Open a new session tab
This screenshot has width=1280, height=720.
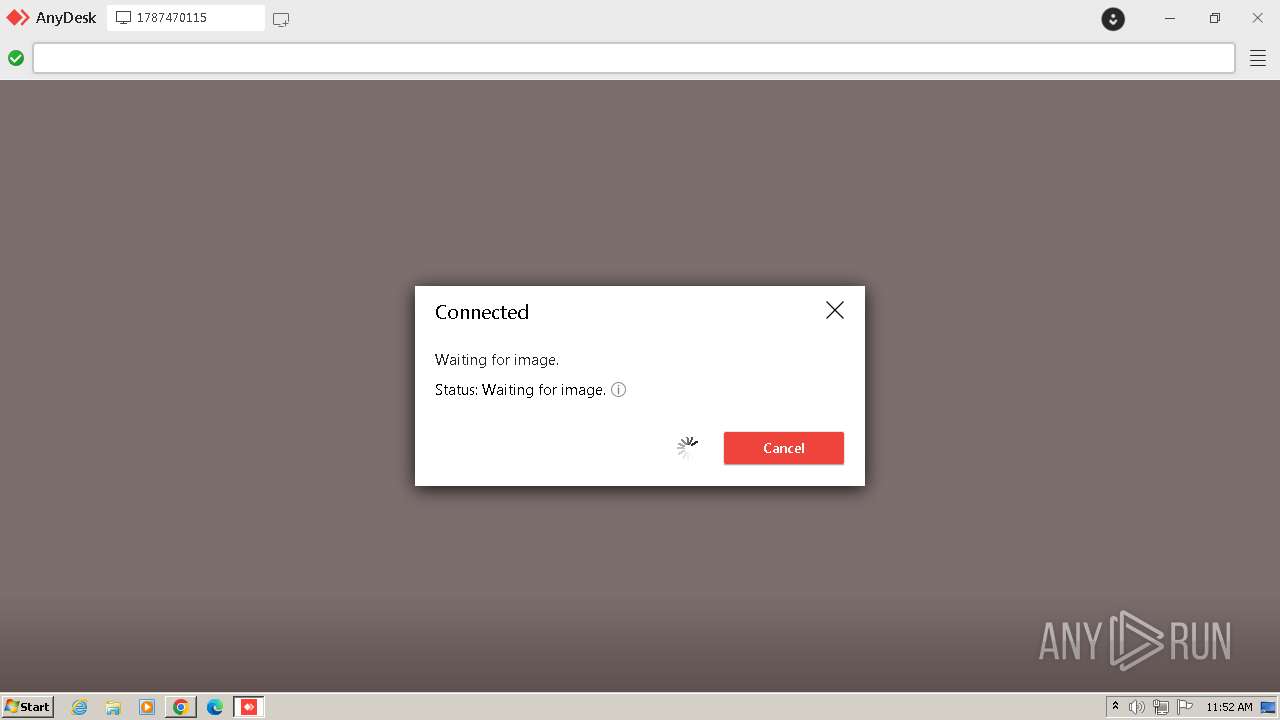point(281,19)
